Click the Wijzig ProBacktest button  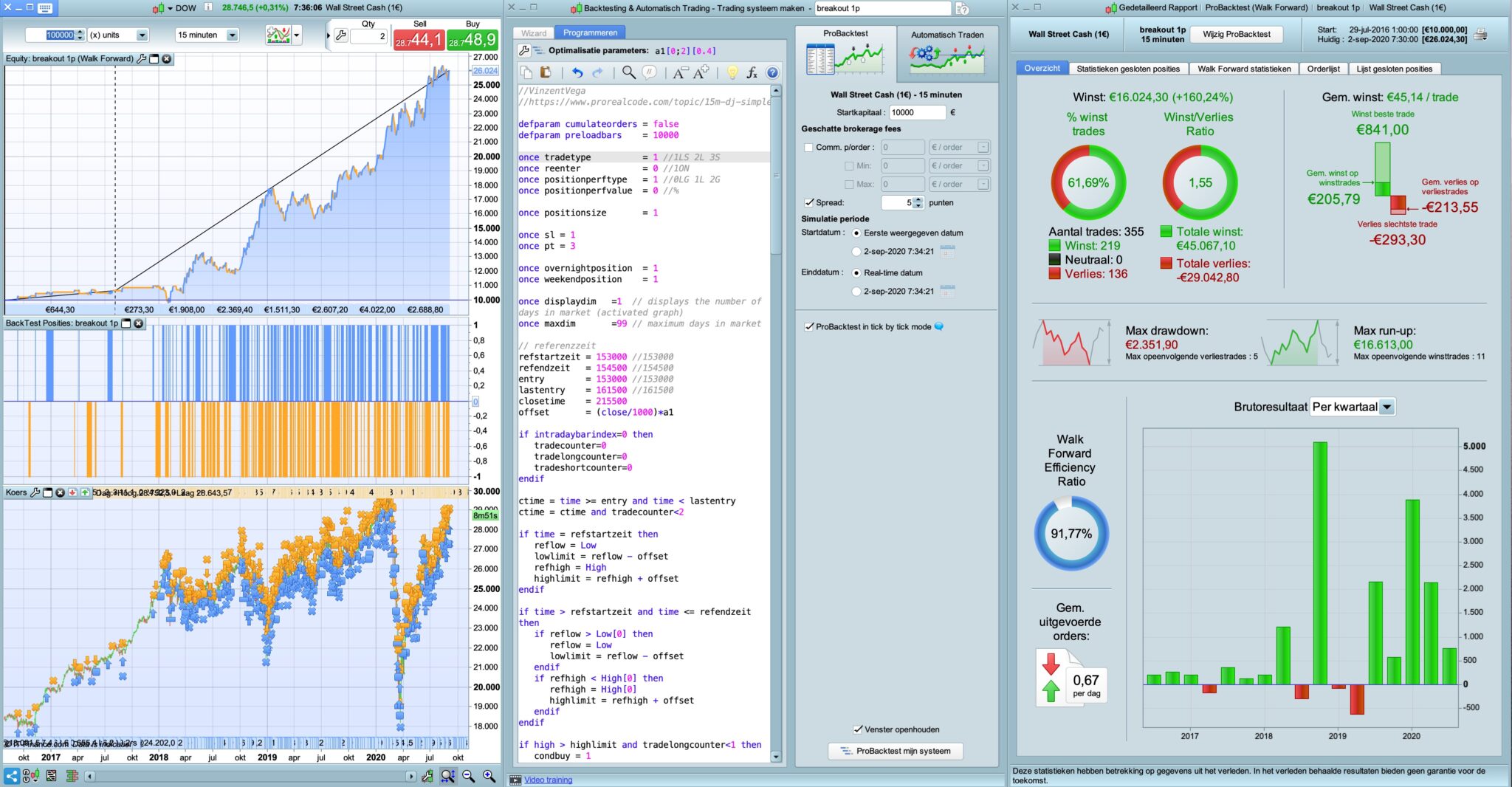point(1237,35)
